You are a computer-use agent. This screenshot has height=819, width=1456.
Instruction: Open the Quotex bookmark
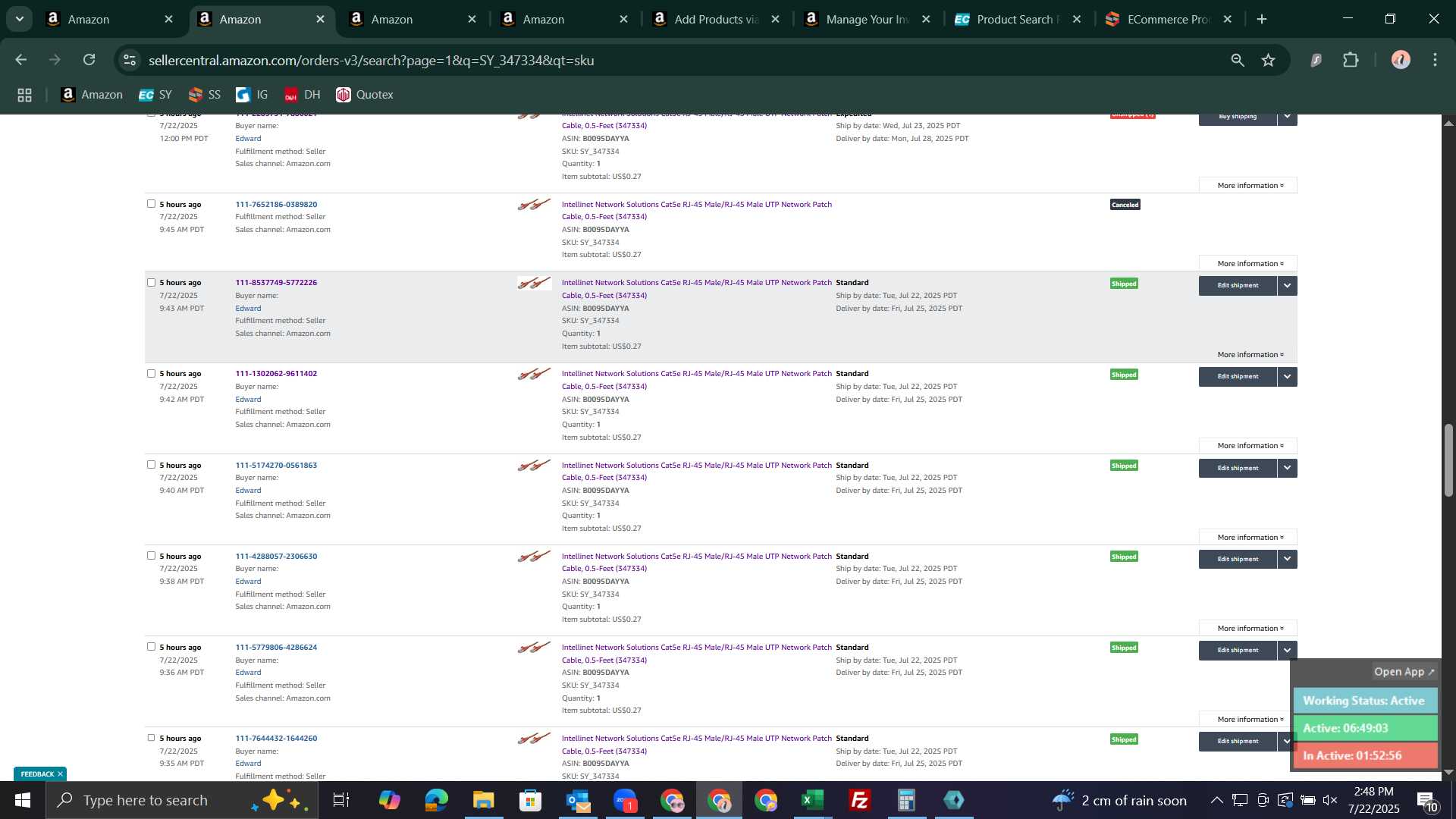coord(365,95)
